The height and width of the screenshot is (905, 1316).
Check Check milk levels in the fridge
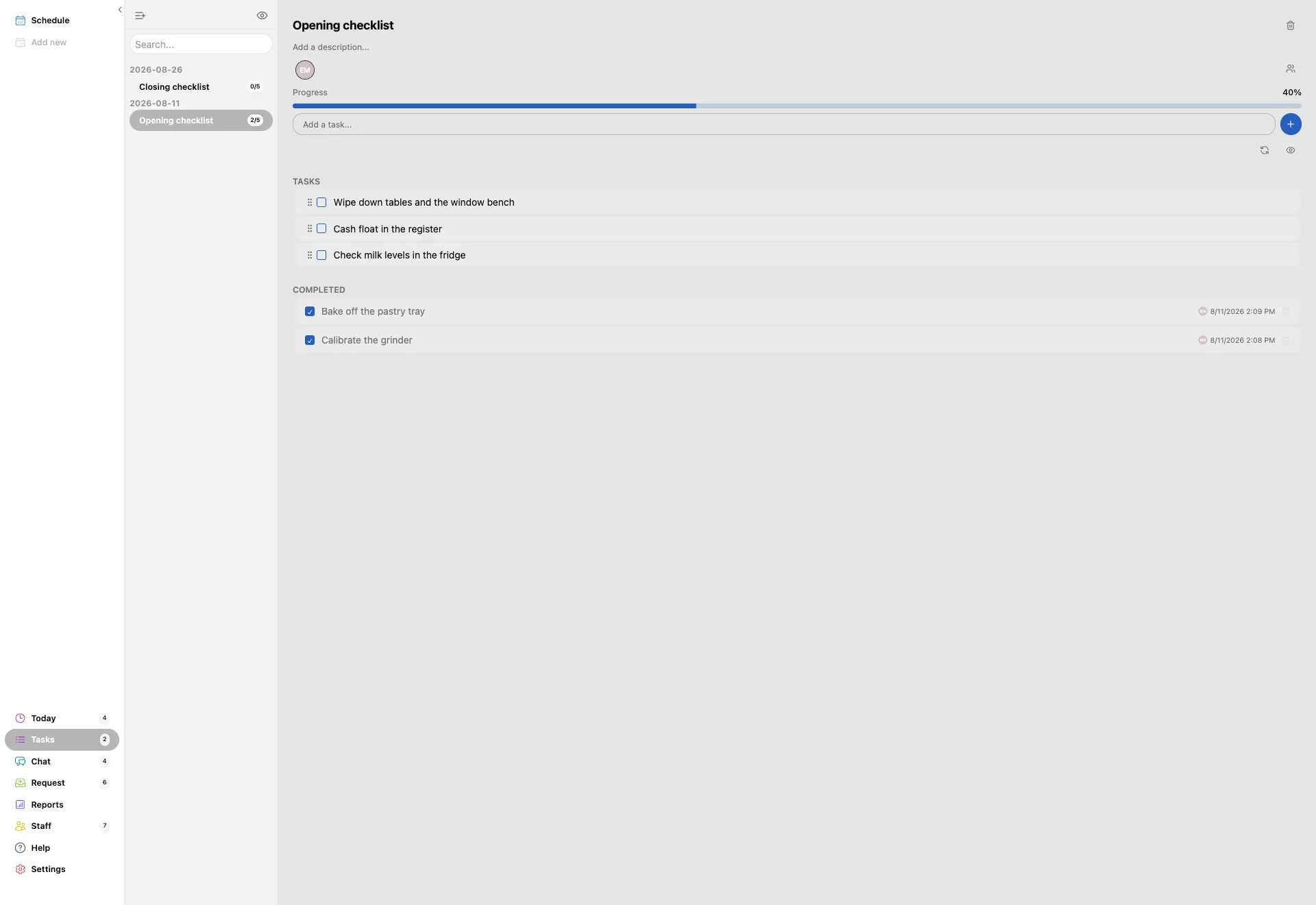click(321, 255)
